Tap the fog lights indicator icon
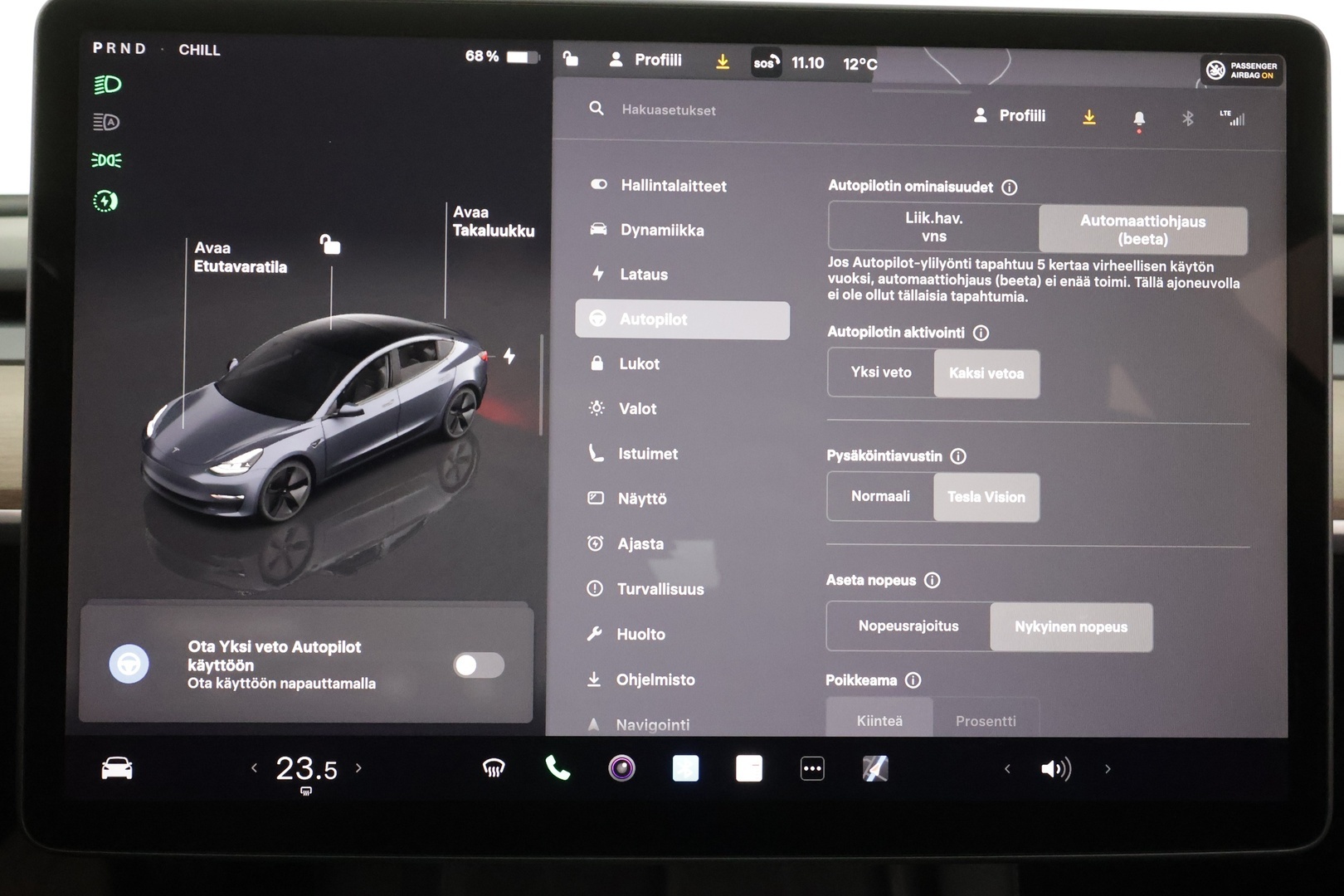Screen dimensions: 1344x896 106,160
